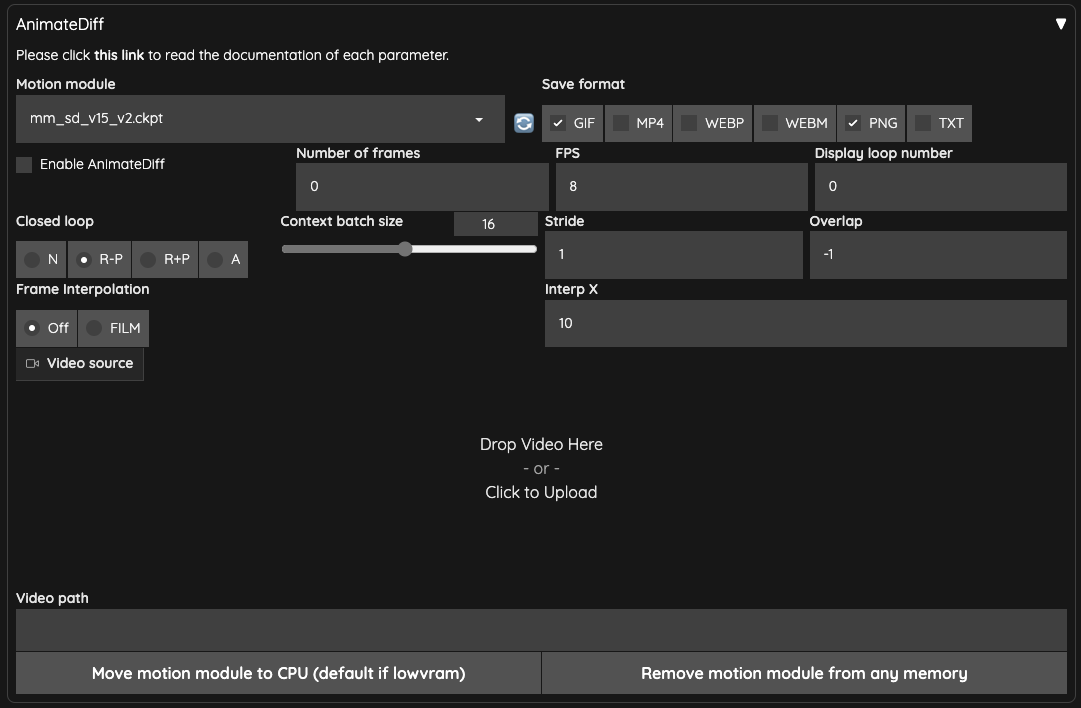The height and width of the screenshot is (708, 1081).
Task: Uncheck the GIF save format
Action: pyautogui.click(x=557, y=122)
